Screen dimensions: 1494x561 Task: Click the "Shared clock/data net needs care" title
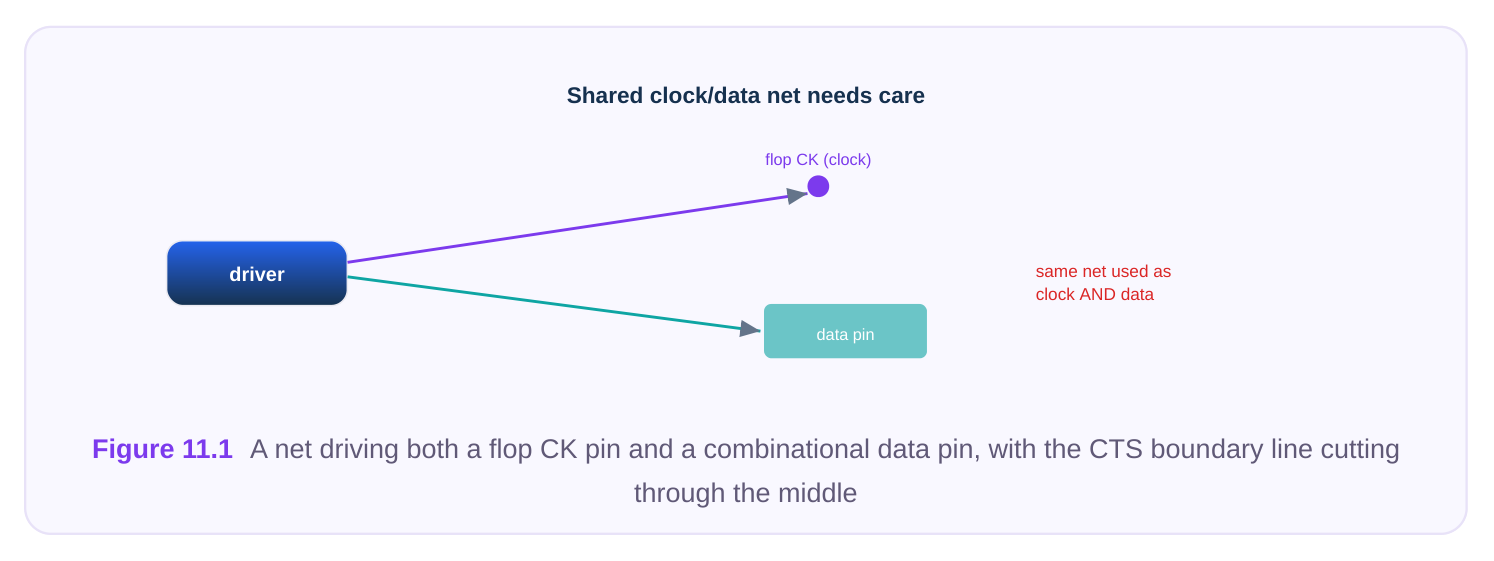click(746, 96)
